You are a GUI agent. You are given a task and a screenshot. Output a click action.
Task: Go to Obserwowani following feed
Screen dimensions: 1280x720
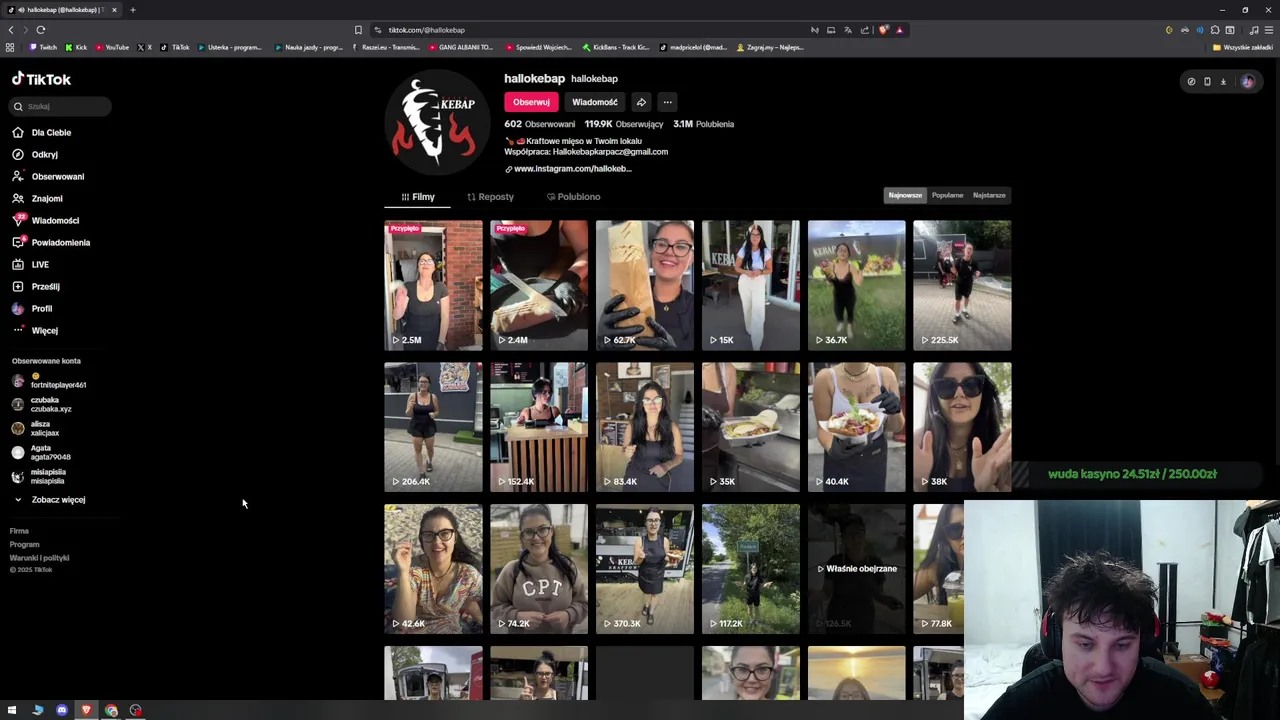coord(48,176)
